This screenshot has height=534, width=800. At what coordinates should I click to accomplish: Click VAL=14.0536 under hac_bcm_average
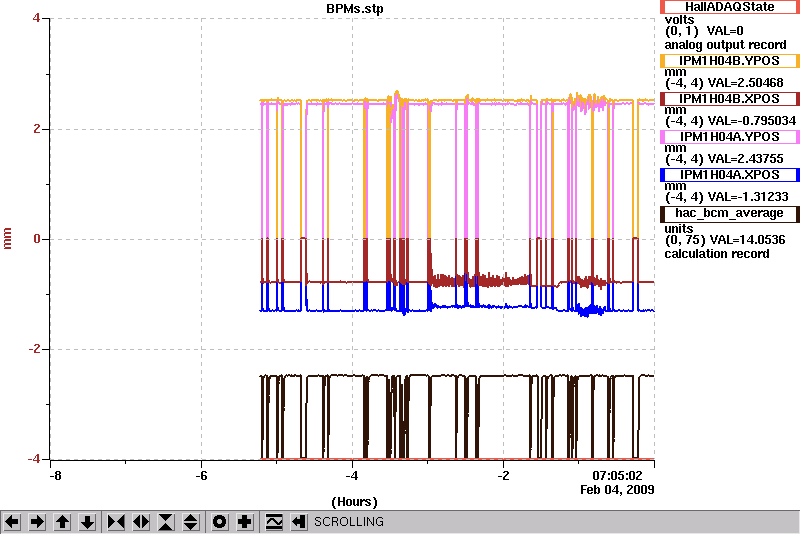coord(747,240)
